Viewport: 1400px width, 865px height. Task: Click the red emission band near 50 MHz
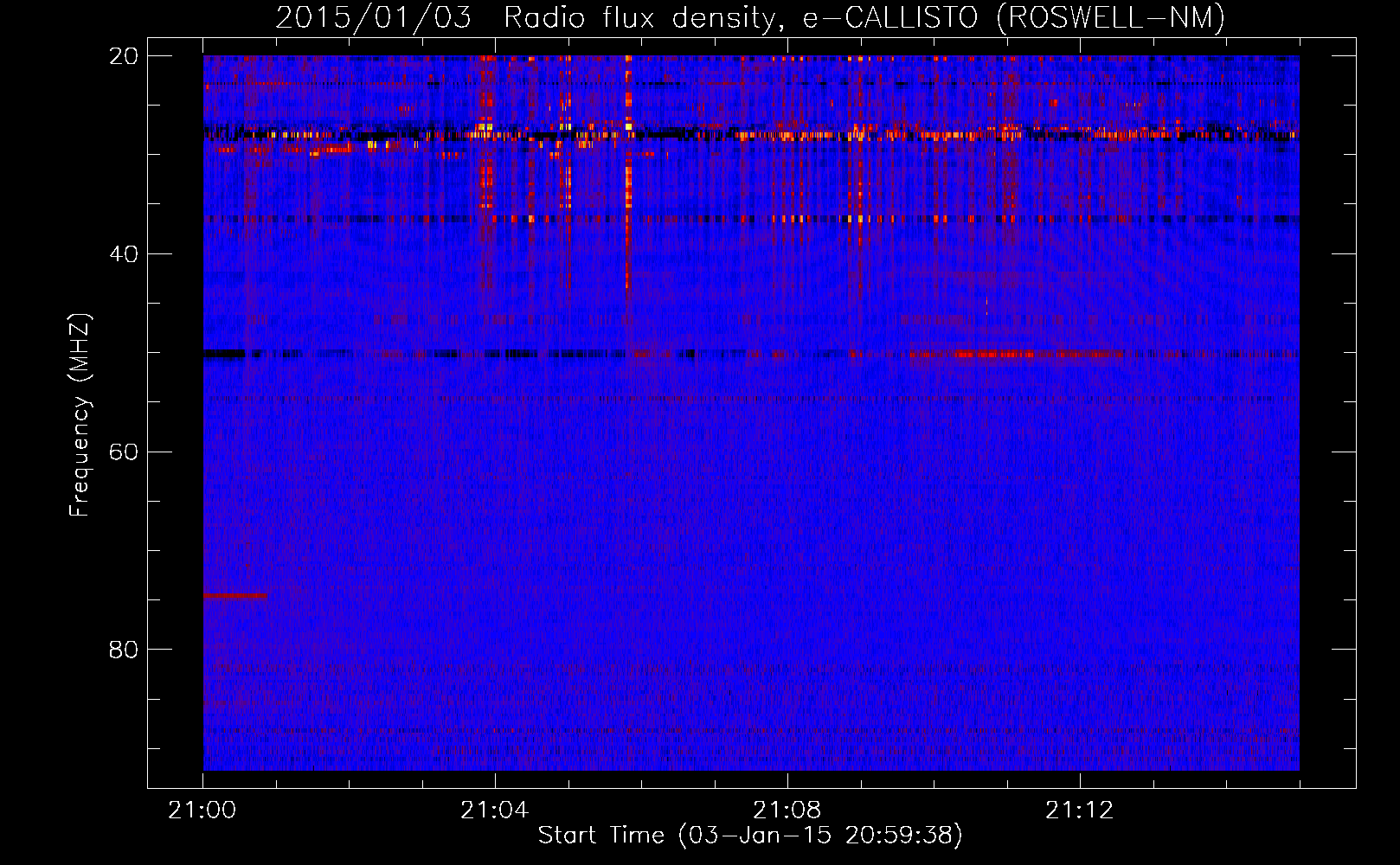(x=1017, y=354)
